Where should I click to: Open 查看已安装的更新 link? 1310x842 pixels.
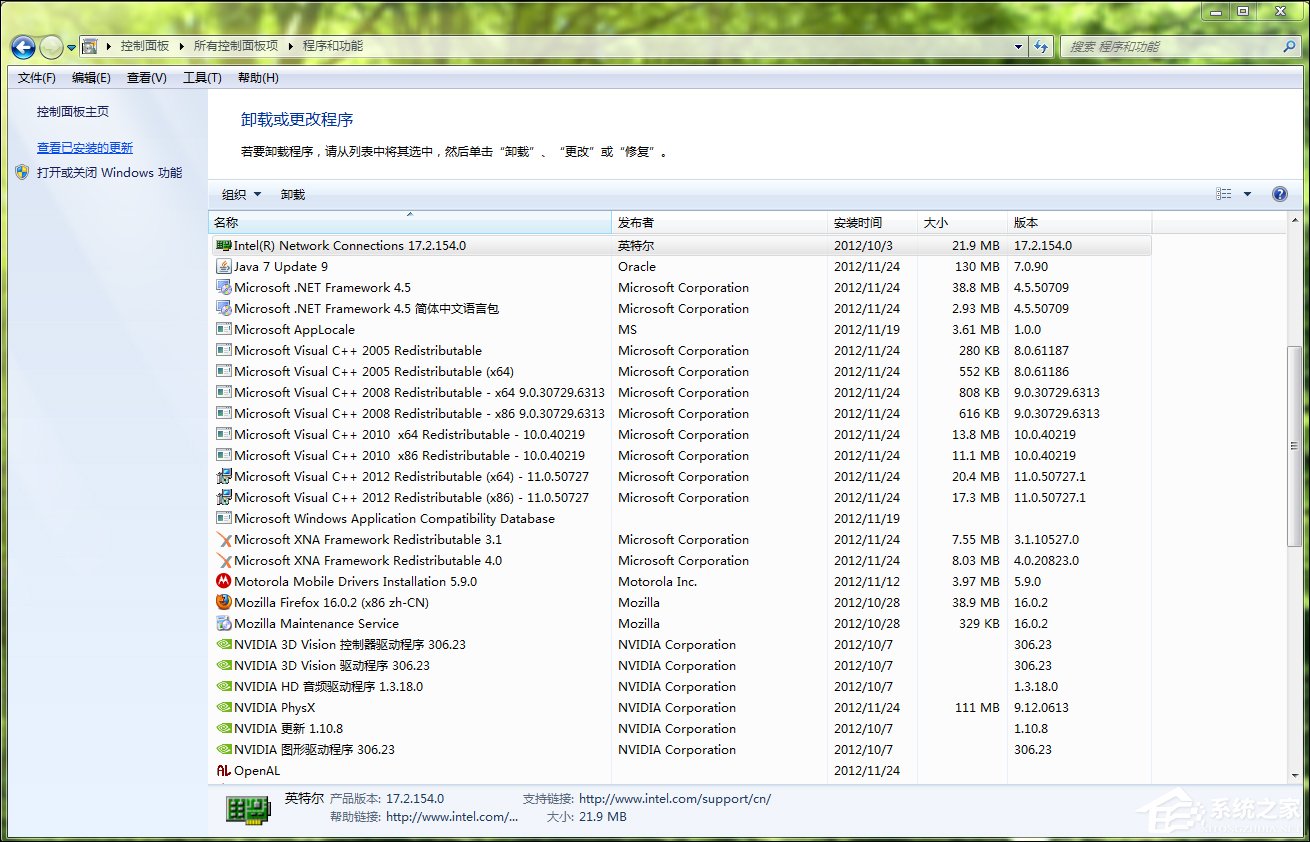[x=85, y=147]
